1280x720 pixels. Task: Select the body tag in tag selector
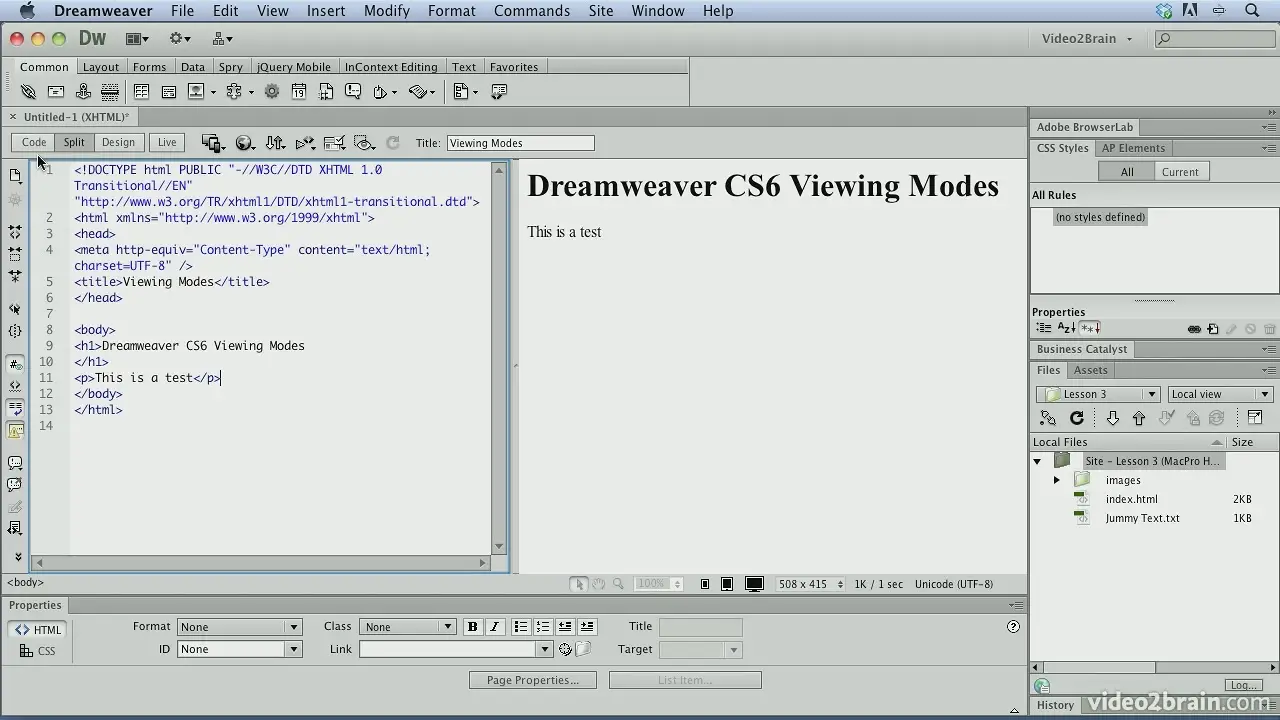26,583
